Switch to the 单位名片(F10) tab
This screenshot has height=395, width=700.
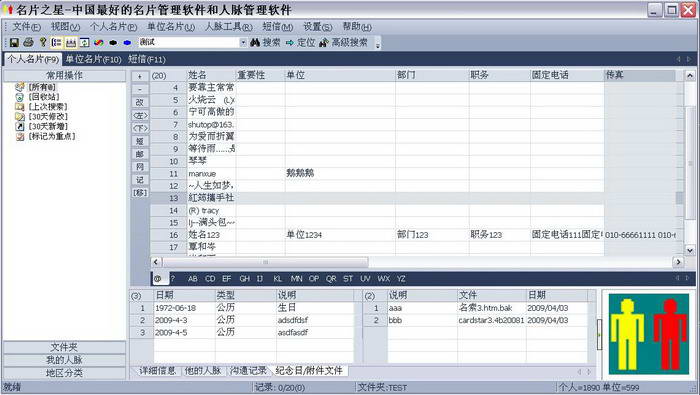click(x=93, y=59)
